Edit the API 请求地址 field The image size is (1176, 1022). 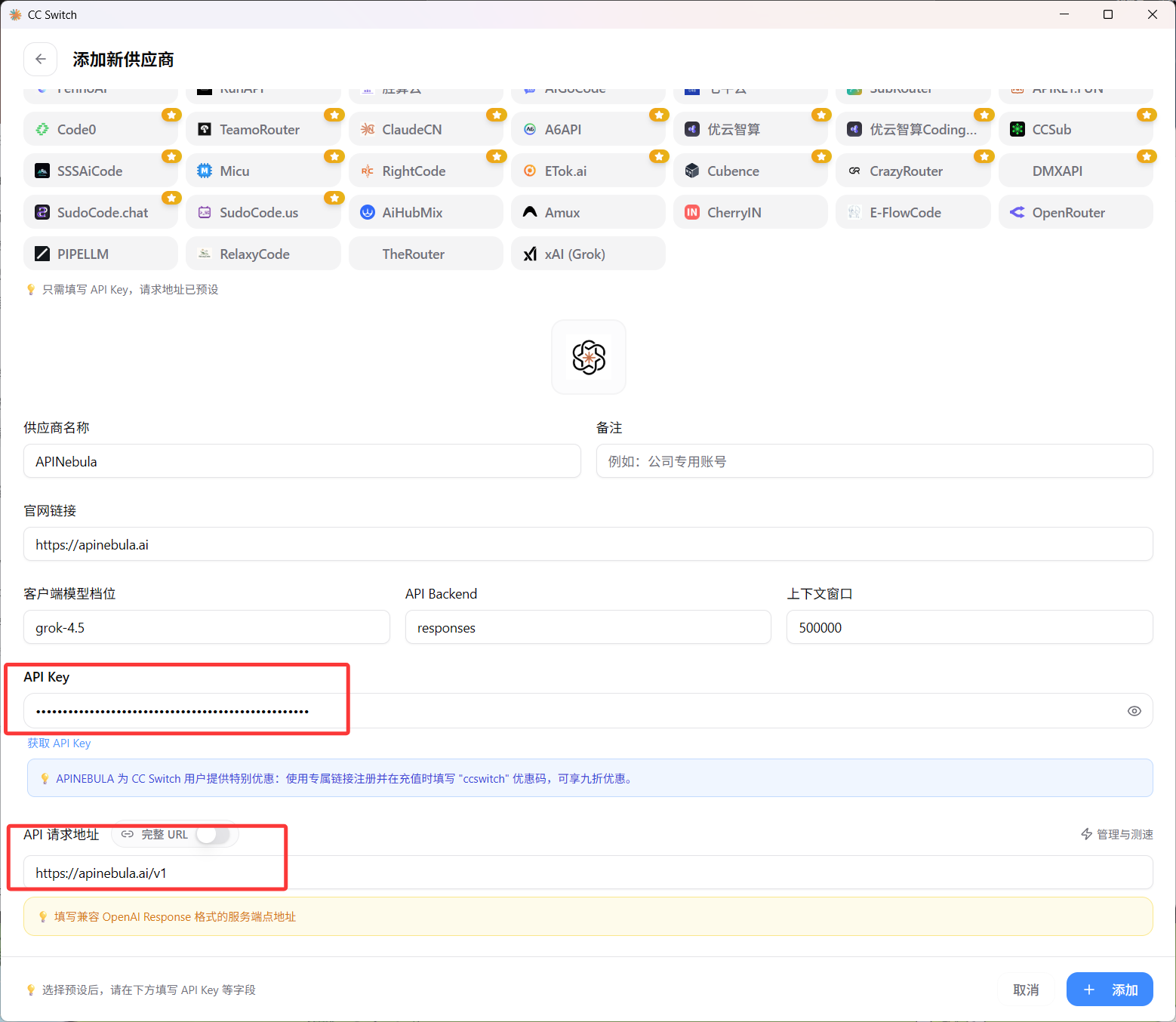pyautogui.click(x=588, y=873)
